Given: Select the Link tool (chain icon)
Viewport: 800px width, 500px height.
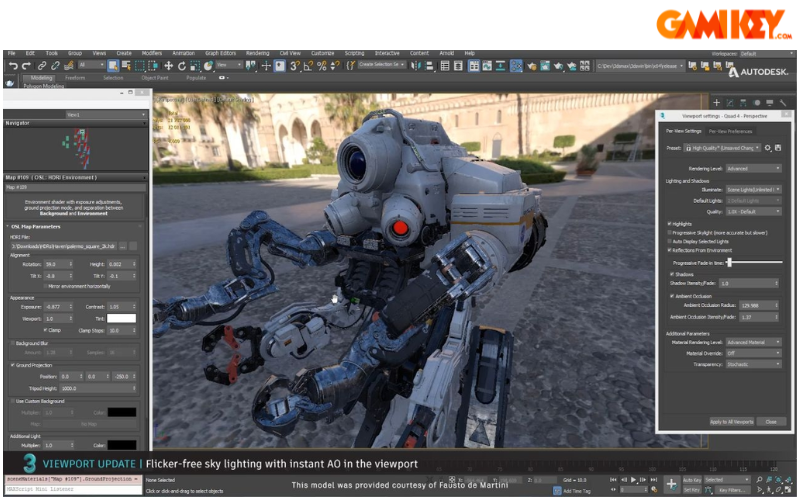Looking at the screenshot, I should point(42,66).
